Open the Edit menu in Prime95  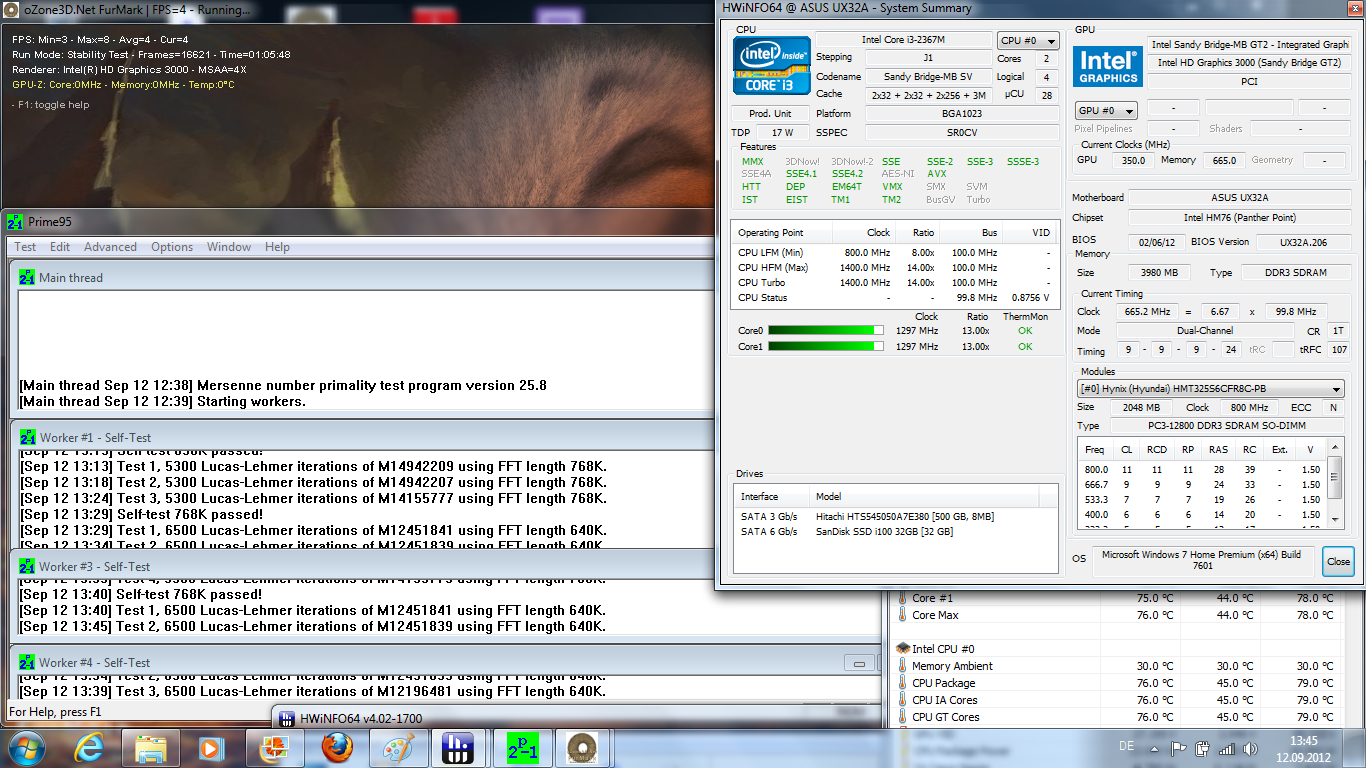(x=60, y=247)
